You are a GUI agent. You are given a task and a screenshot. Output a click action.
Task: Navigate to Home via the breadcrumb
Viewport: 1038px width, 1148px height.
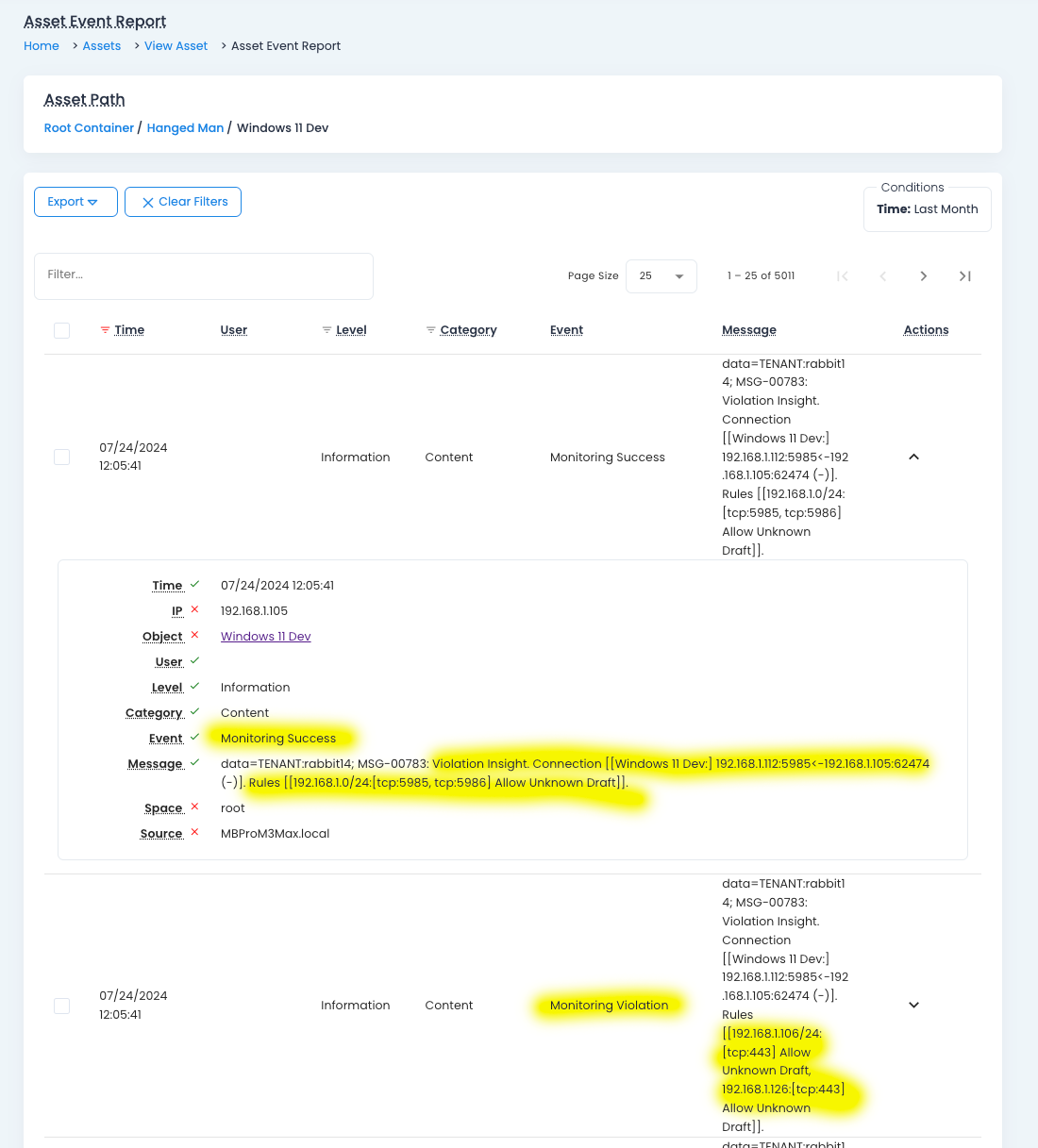[41, 45]
